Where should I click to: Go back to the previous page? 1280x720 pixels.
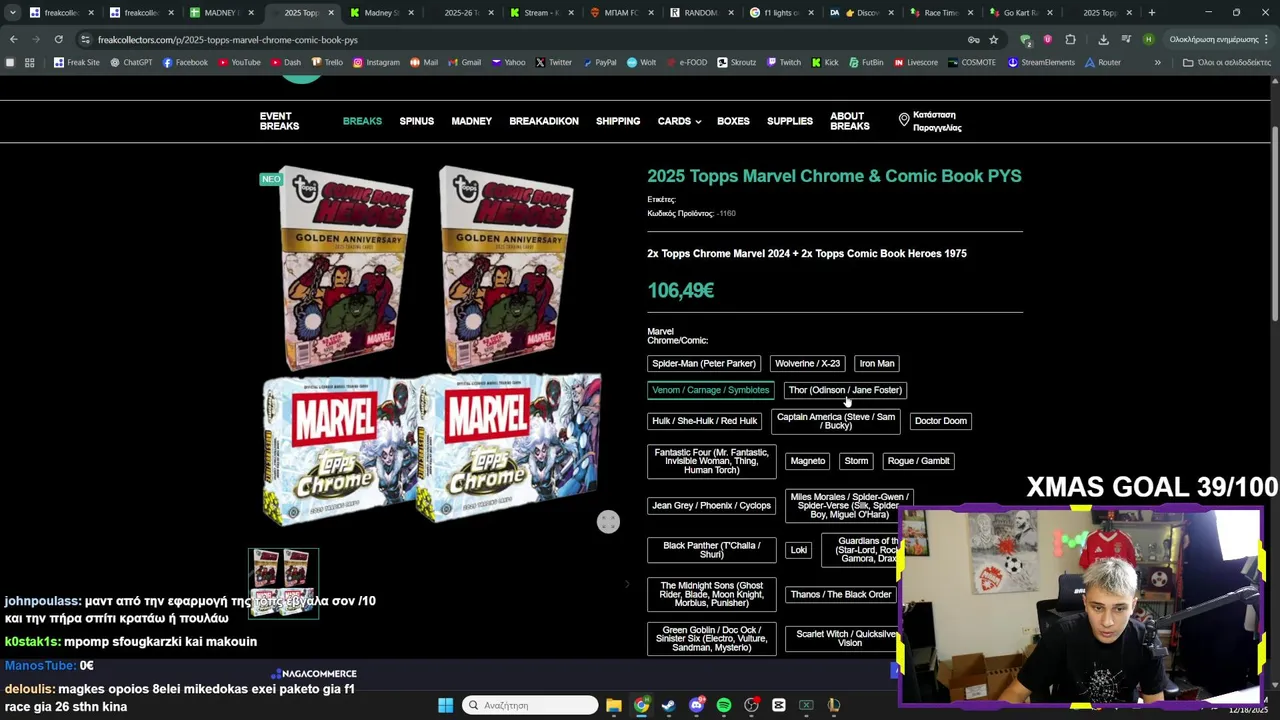pyautogui.click(x=13, y=39)
